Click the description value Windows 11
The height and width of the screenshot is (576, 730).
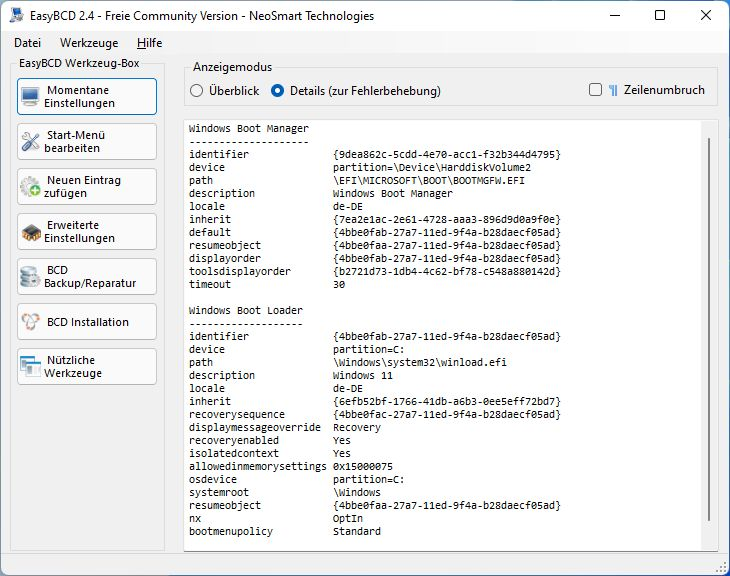(x=363, y=375)
